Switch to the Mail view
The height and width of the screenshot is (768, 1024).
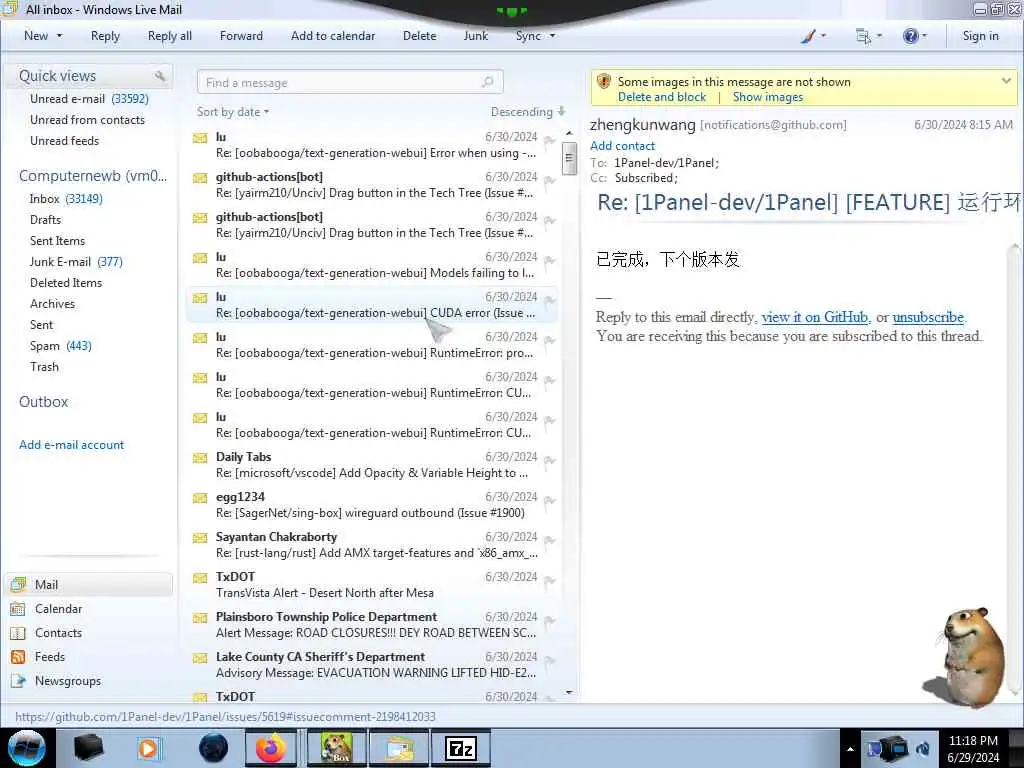click(x=90, y=584)
